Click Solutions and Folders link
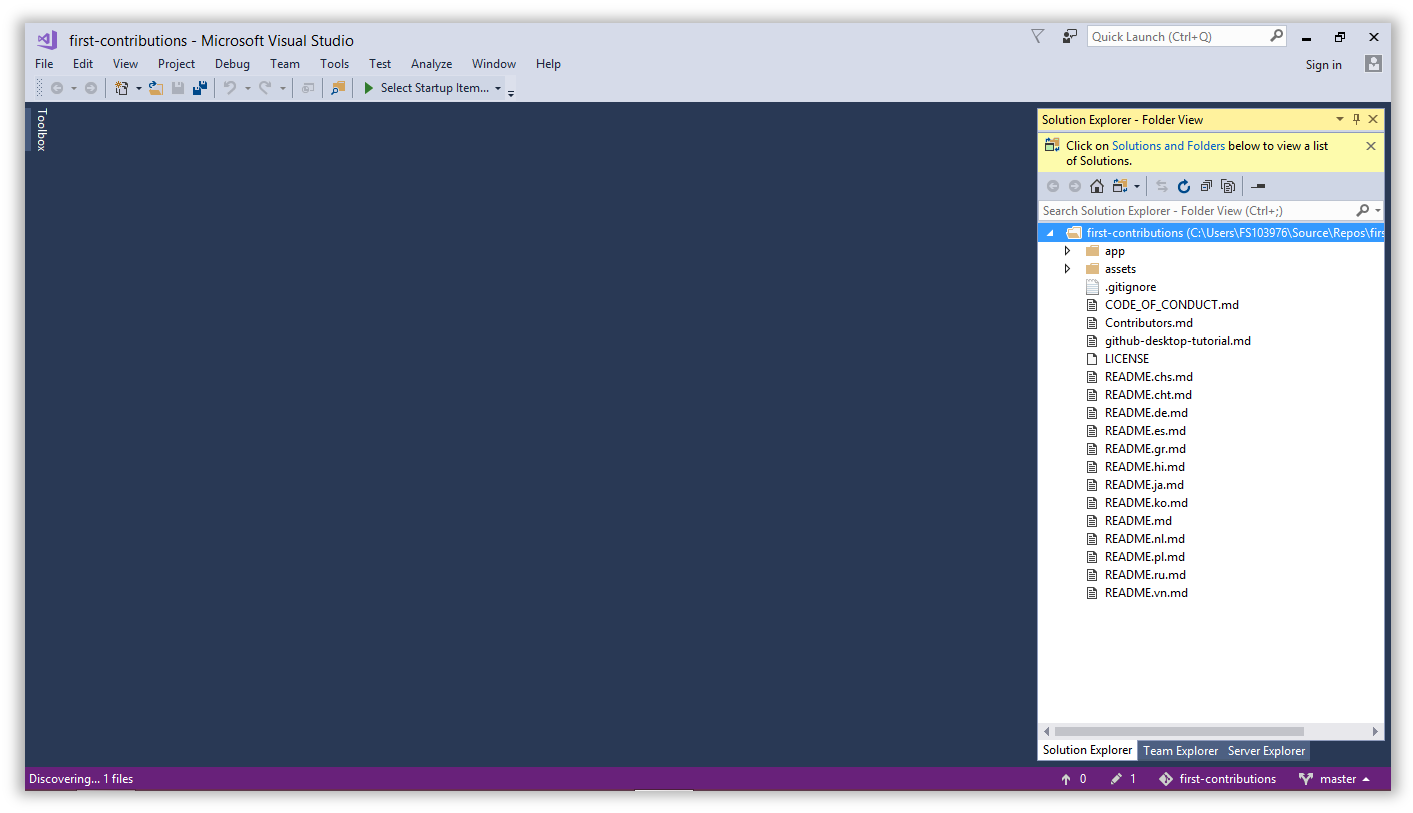1413x813 pixels. tap(1168, 146)
